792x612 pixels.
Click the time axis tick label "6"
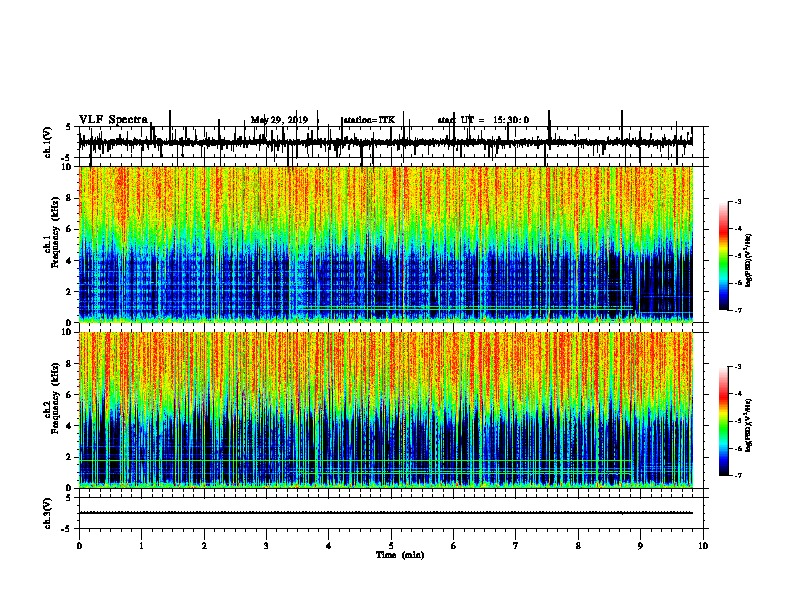click(454, 546)
